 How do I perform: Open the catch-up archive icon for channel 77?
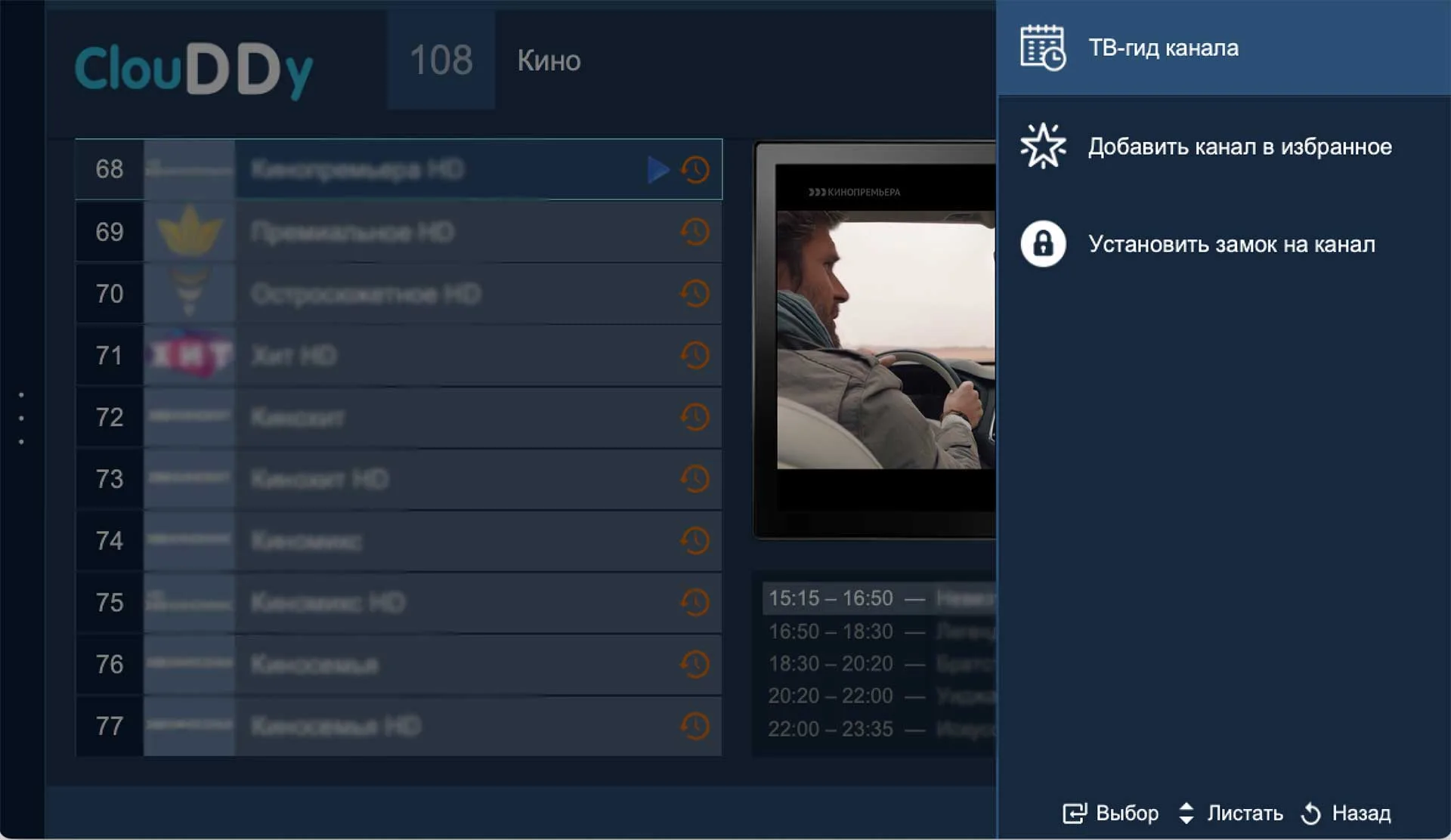(x=695, y=726)
